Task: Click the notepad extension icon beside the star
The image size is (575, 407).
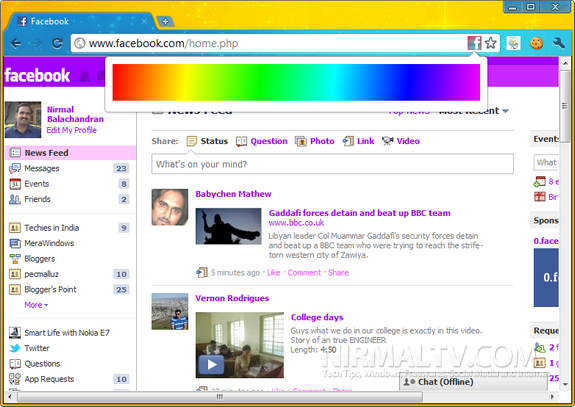Action: (513, 43)
